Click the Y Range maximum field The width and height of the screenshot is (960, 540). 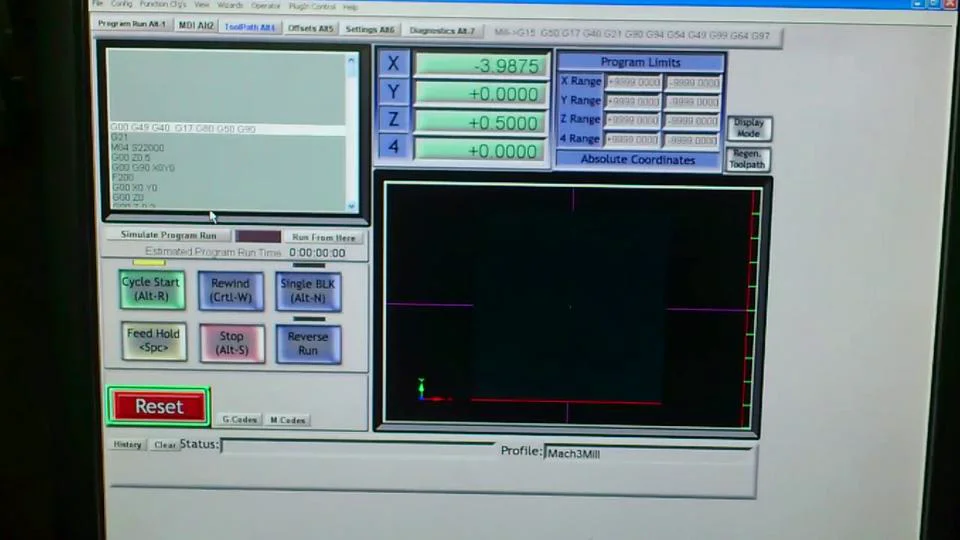633,101
